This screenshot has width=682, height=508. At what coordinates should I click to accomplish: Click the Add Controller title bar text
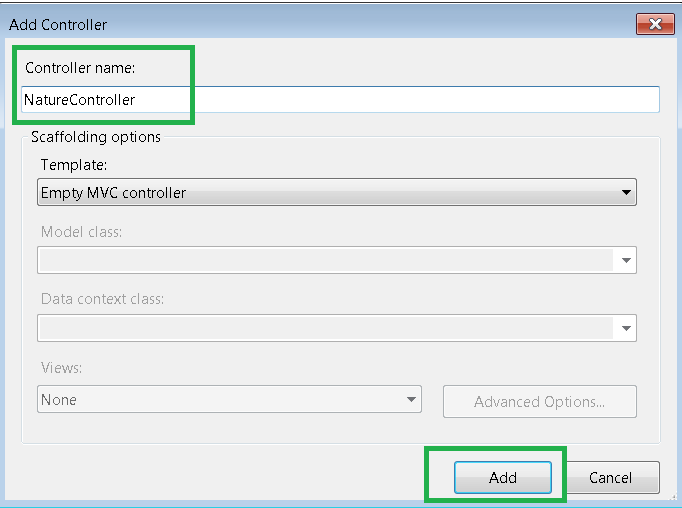click(58, 24)
